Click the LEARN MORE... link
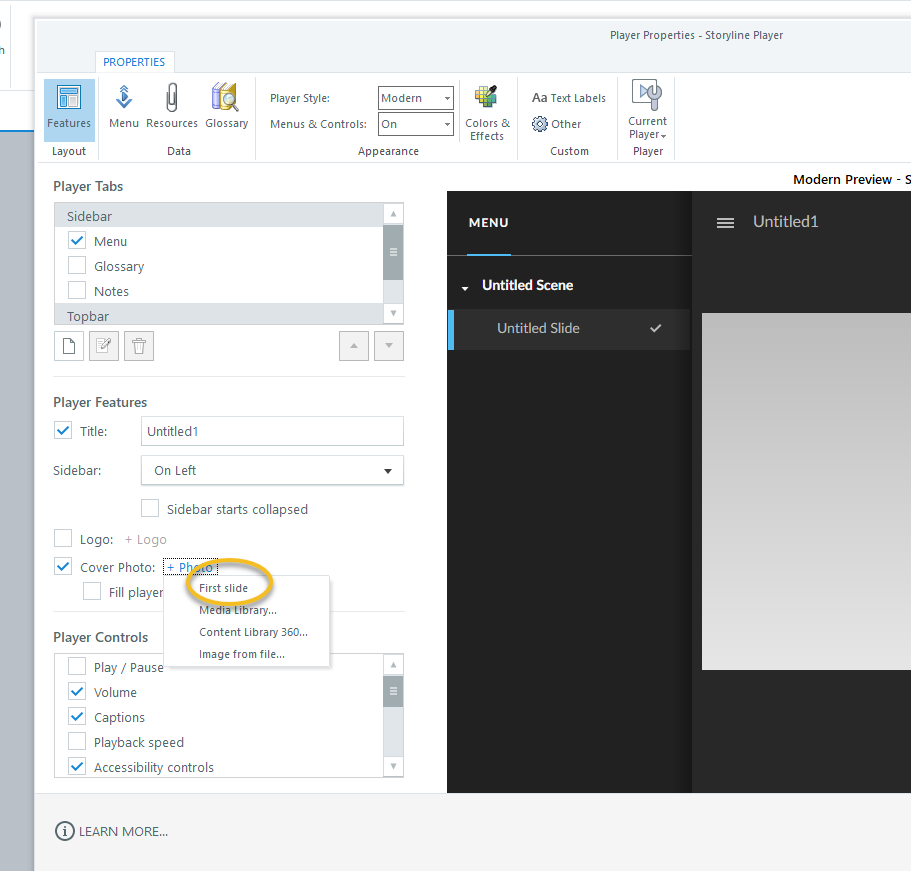Image resolution: width=911 pixels, height=871 pixels. (112, 831)
